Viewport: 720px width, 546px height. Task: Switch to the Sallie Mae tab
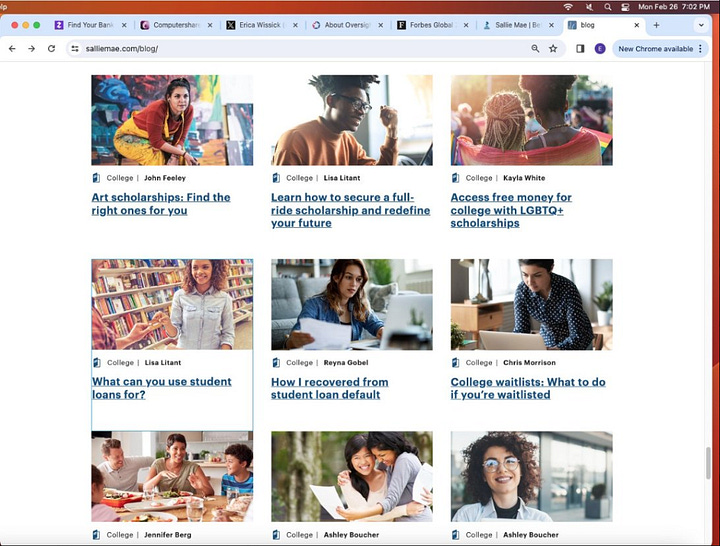518,25
